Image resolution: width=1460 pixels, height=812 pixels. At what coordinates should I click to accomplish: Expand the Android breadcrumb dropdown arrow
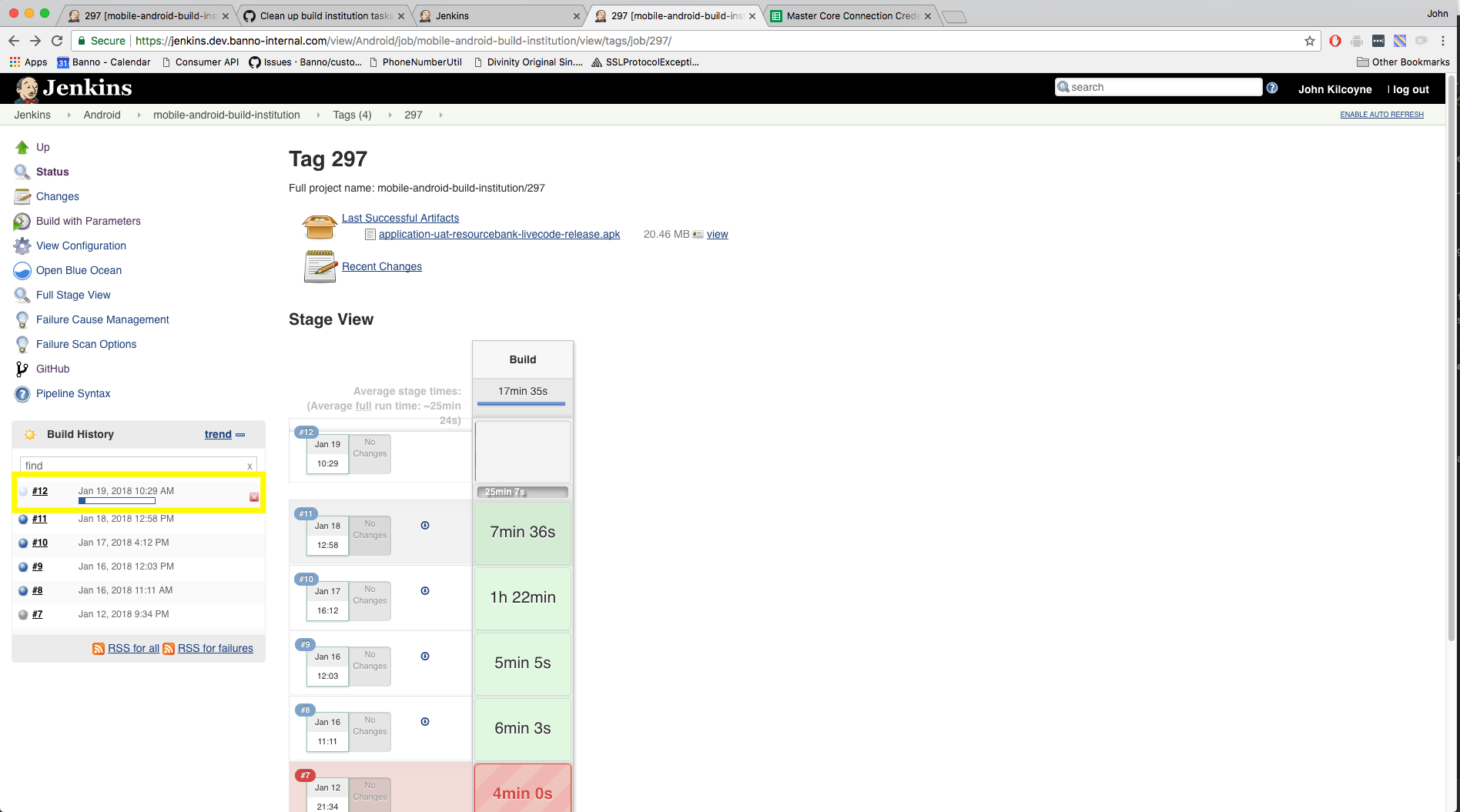[x=139, y=115]
